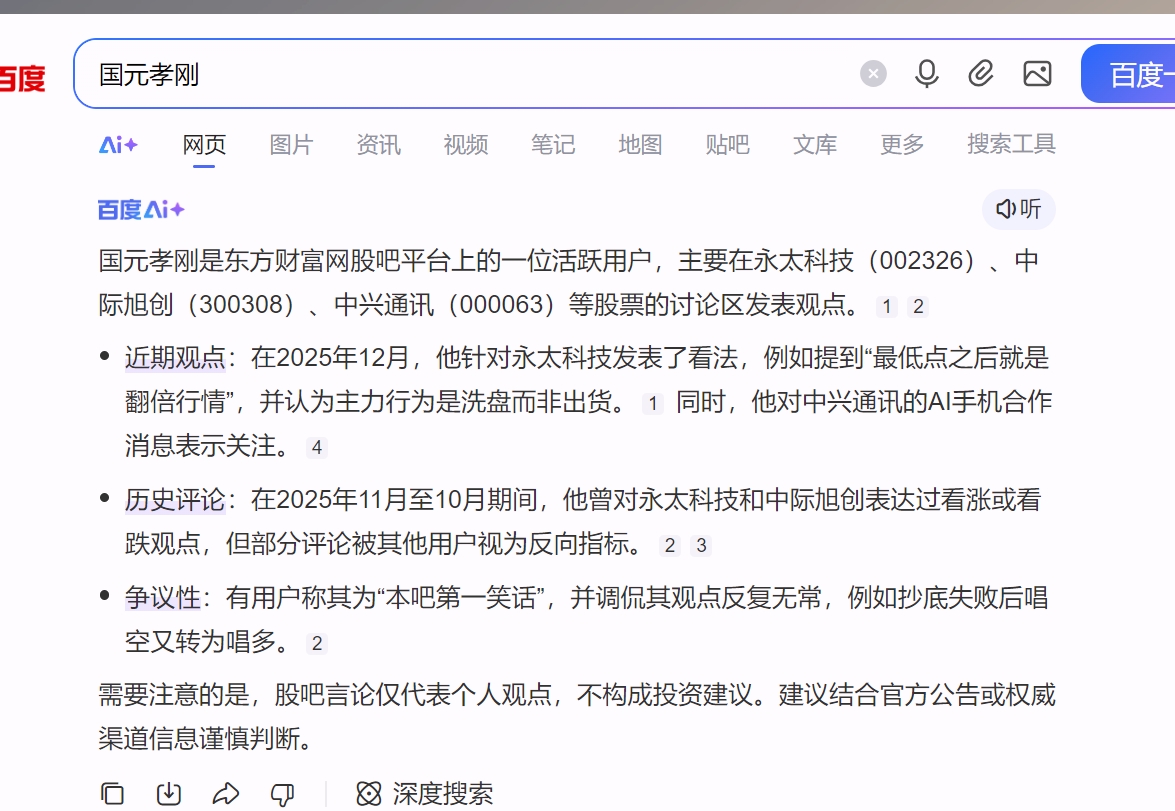The height and width of the screenshot is (811, 1175).
Task: Open citation 2 after 发表观点
Action: (x=918, y=306)
